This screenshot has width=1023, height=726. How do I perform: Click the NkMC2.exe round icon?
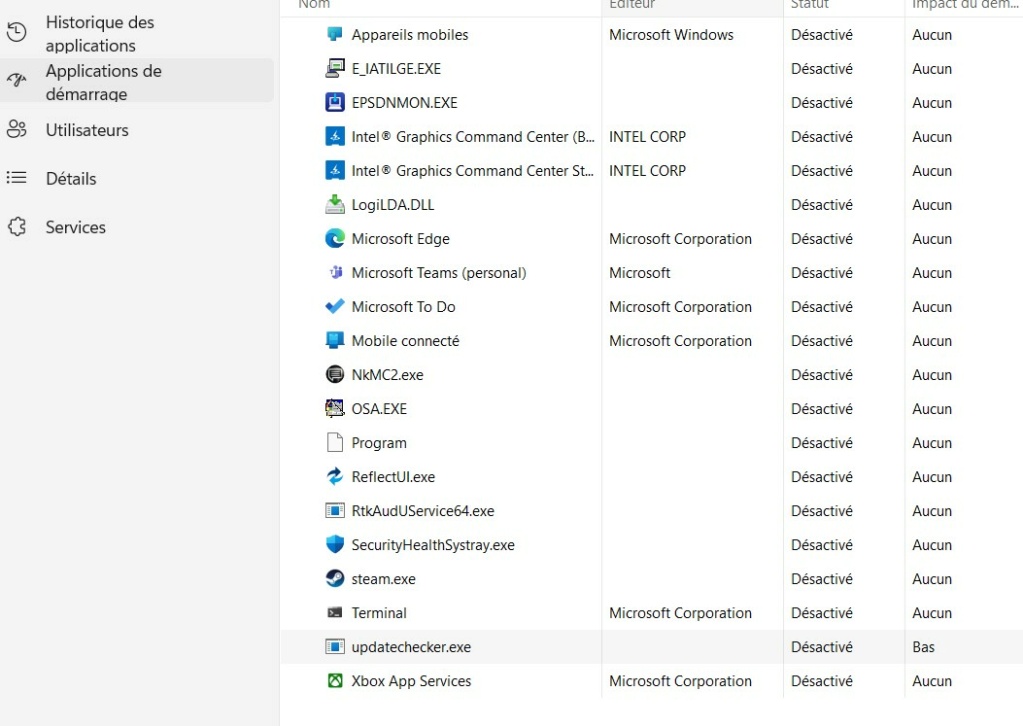335,374
